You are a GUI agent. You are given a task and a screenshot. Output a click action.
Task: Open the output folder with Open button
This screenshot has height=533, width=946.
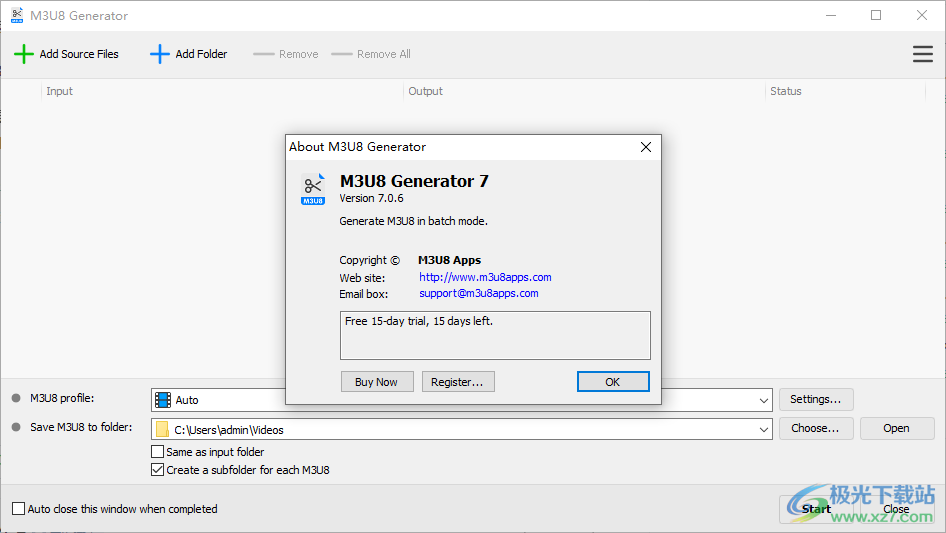point(897,428)
